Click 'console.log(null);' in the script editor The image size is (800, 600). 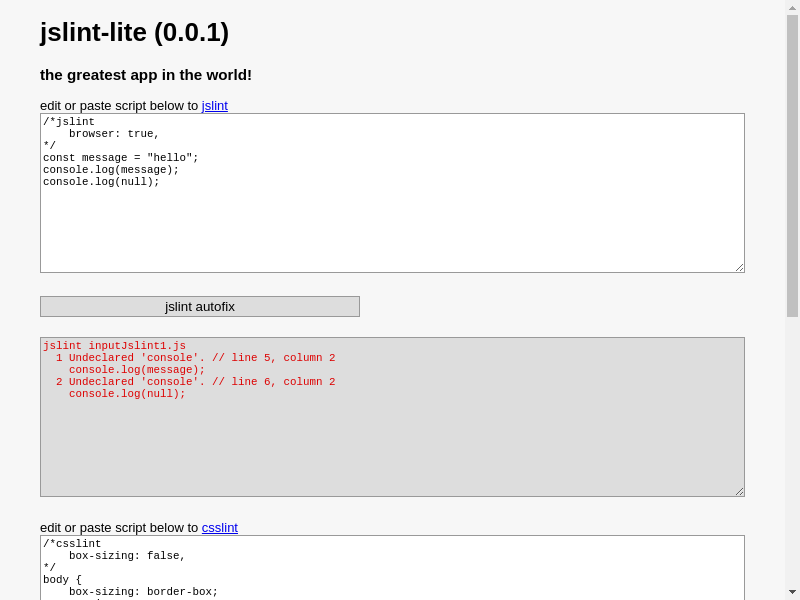pyautogui.click(x=101, y=182)
